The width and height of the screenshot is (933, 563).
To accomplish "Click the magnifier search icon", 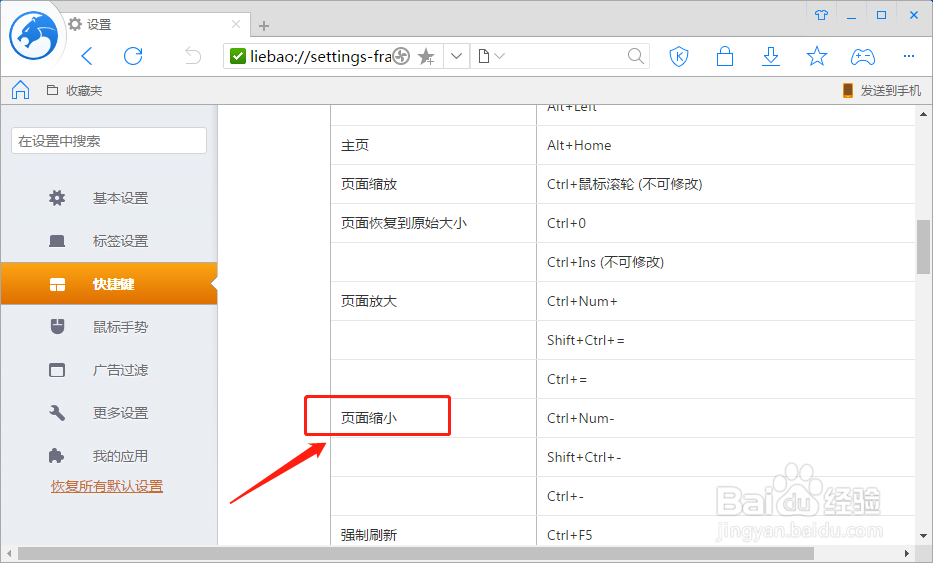I will tap(635, 57).
